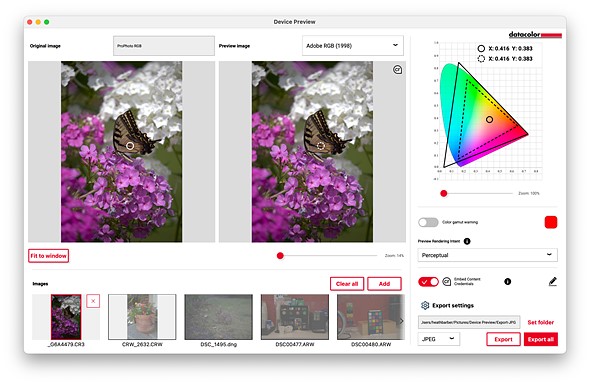Open the Adobe RGB (1998) preview profile dropdown
590x385 pixels.
(x=353, y=46)
